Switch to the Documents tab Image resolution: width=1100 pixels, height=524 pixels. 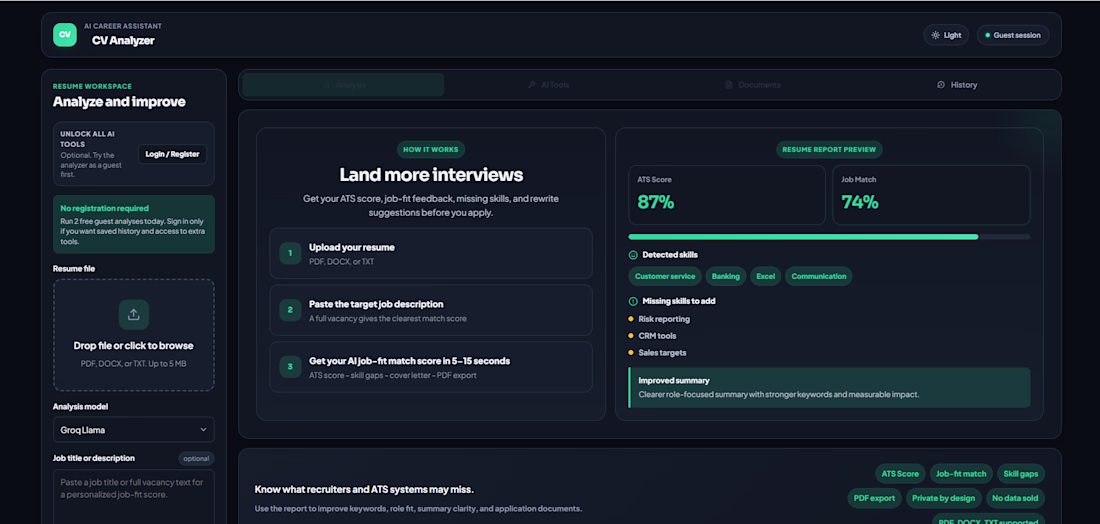(752, 85)
